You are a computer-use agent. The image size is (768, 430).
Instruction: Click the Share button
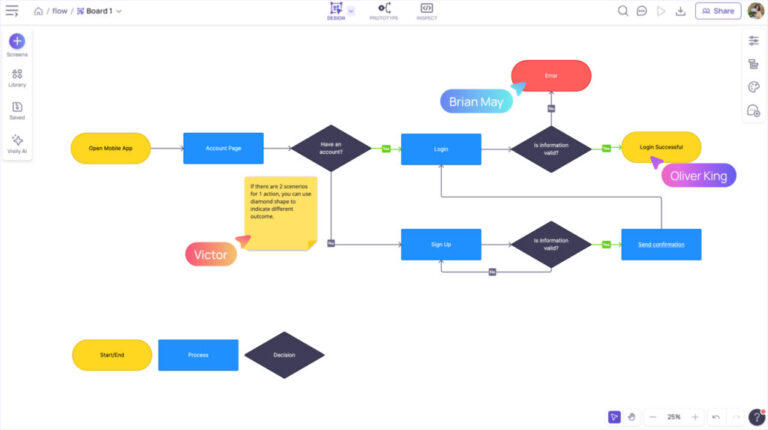(x=718, y=11)
